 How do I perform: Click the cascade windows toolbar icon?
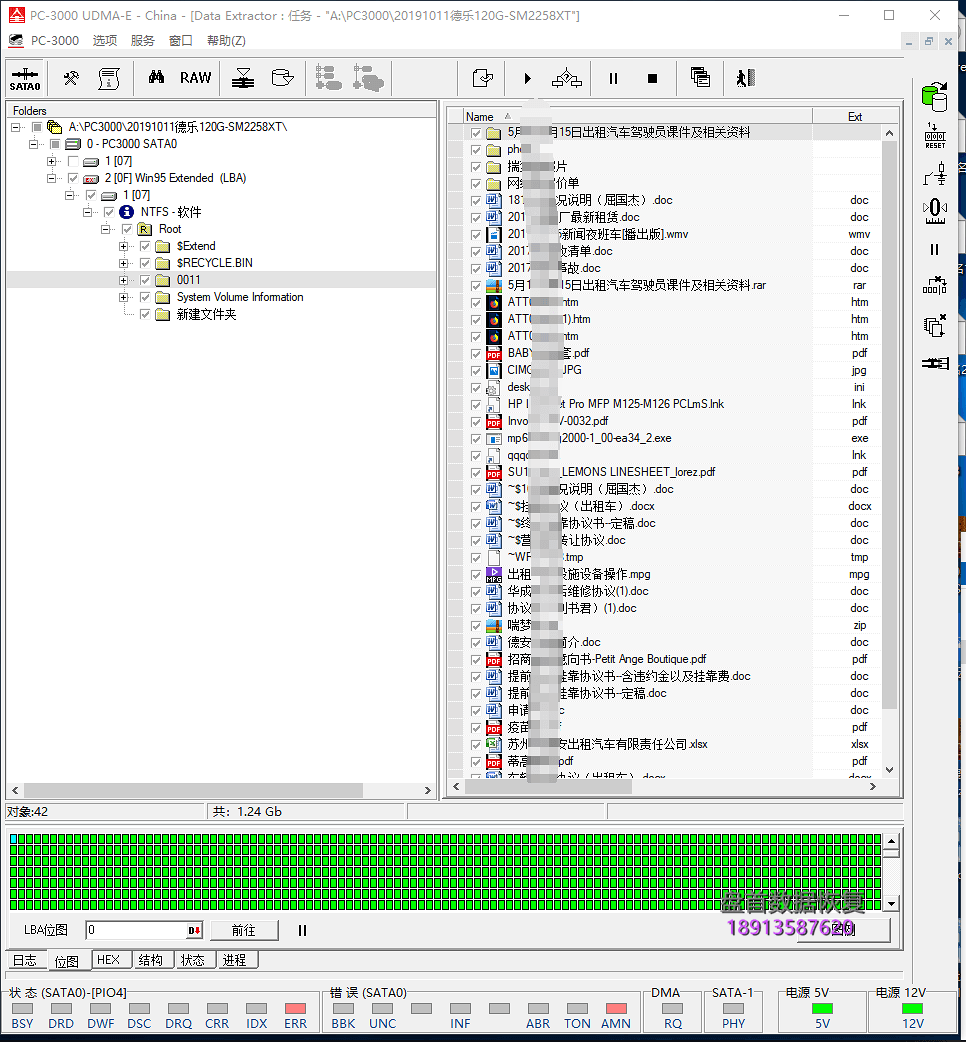pos(700,78)
